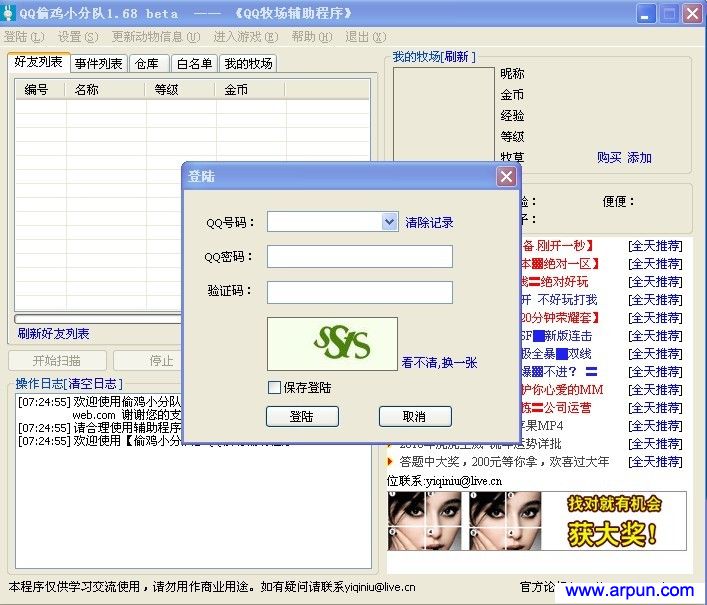The width and height of the screenshot is (707, 605).
Task: Click 全天推荐 beside 公司运营
Action: click(655, 408)
